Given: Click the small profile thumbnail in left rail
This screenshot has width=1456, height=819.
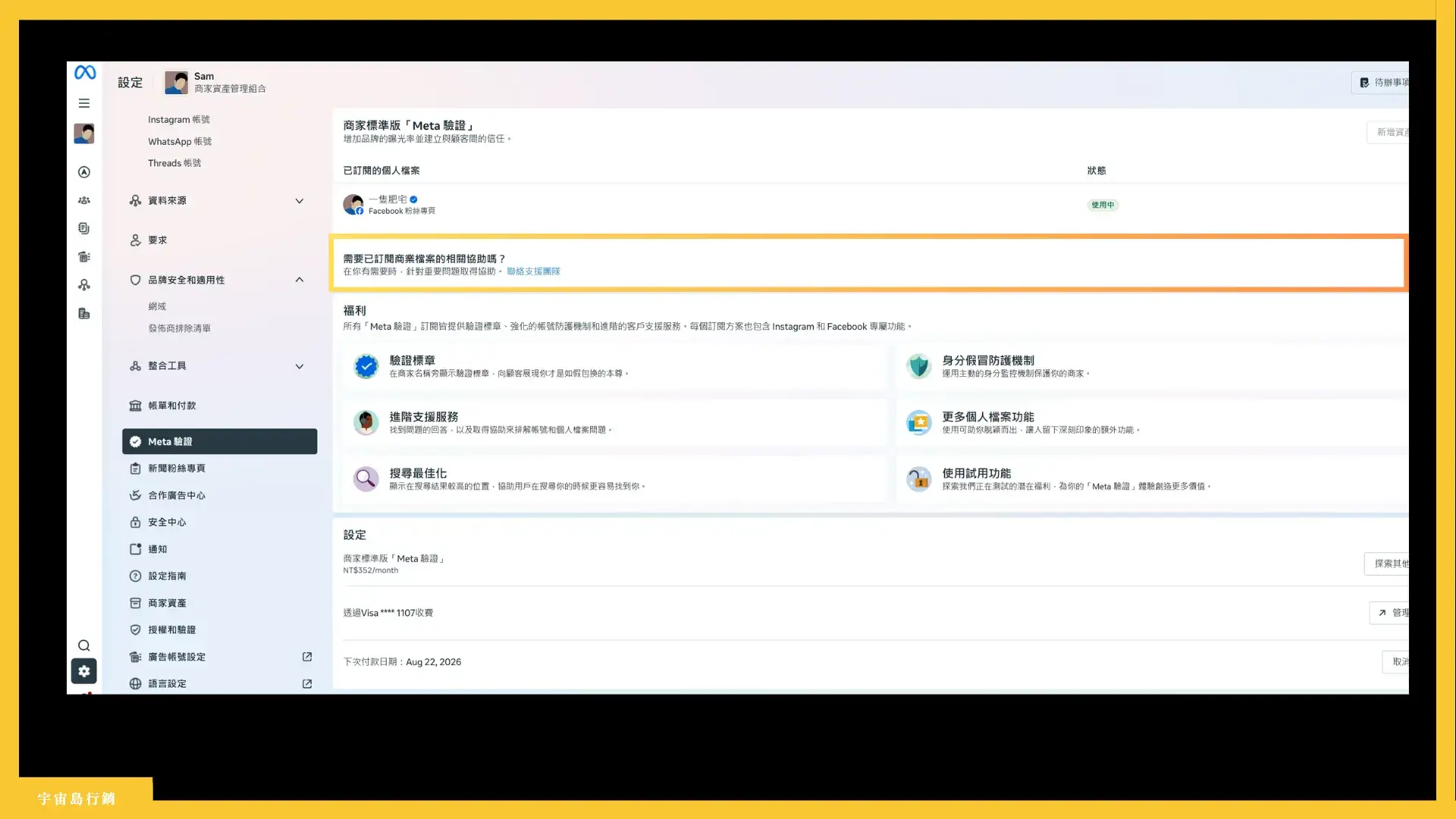Looking at the screenshot, I should coord(84,133).
